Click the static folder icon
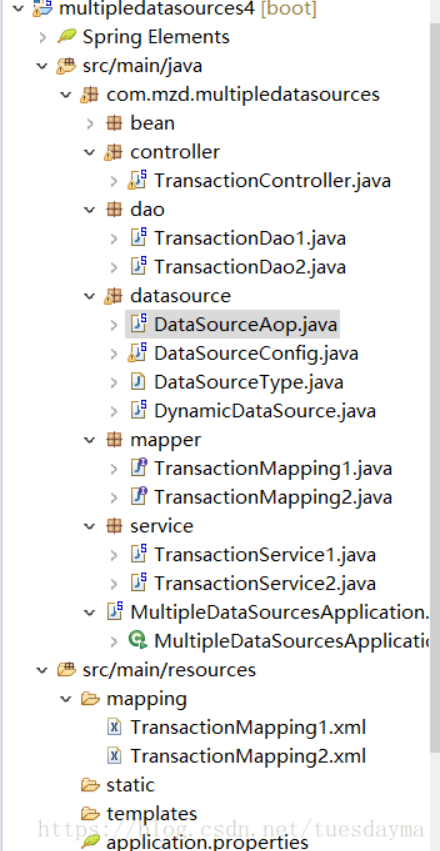The width and height of the screenshot is (440, 851). [90, 785]
